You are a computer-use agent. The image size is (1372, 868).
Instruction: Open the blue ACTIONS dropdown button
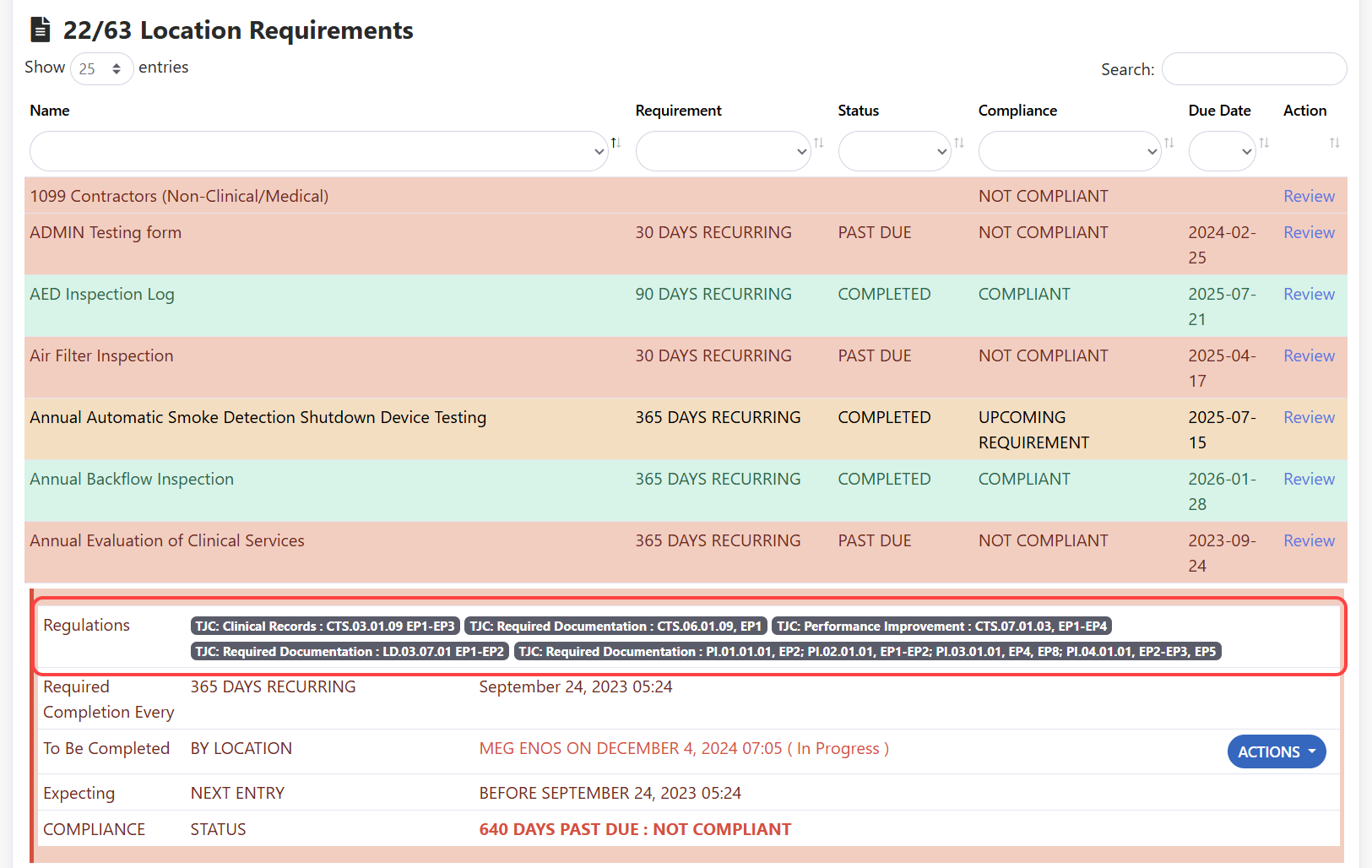[1276, 751]
